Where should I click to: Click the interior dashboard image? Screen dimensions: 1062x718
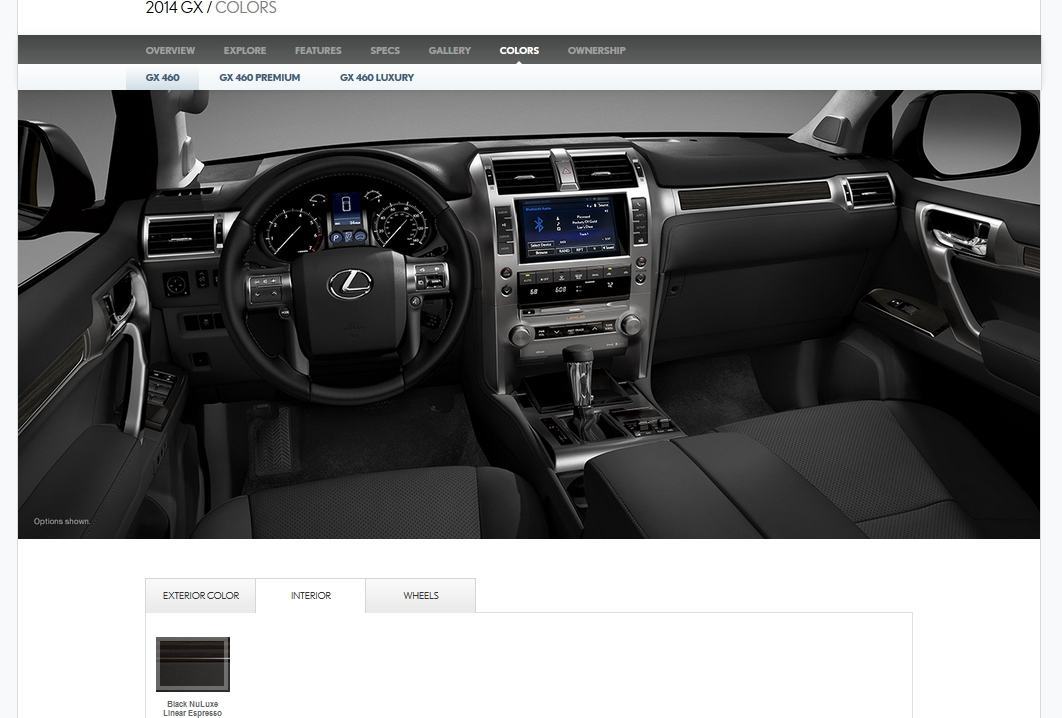tap(529, 314)
